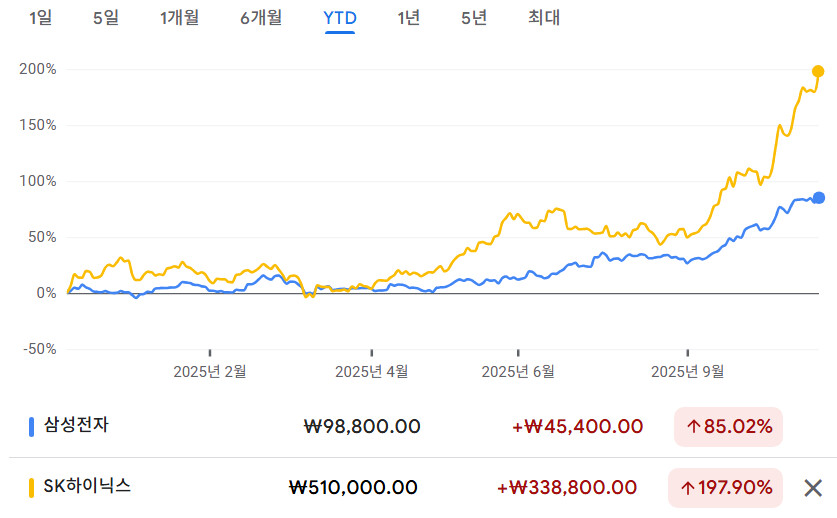The image size is (837, 518).
Task: Click the 85.02% gain badge
Action: (727, 427)
